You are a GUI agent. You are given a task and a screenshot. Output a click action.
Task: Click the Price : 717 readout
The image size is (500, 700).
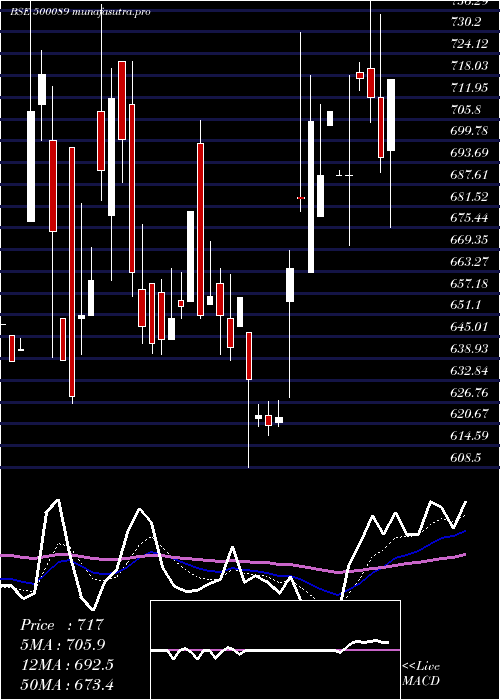pyautogui.click(x=62, y=625)
